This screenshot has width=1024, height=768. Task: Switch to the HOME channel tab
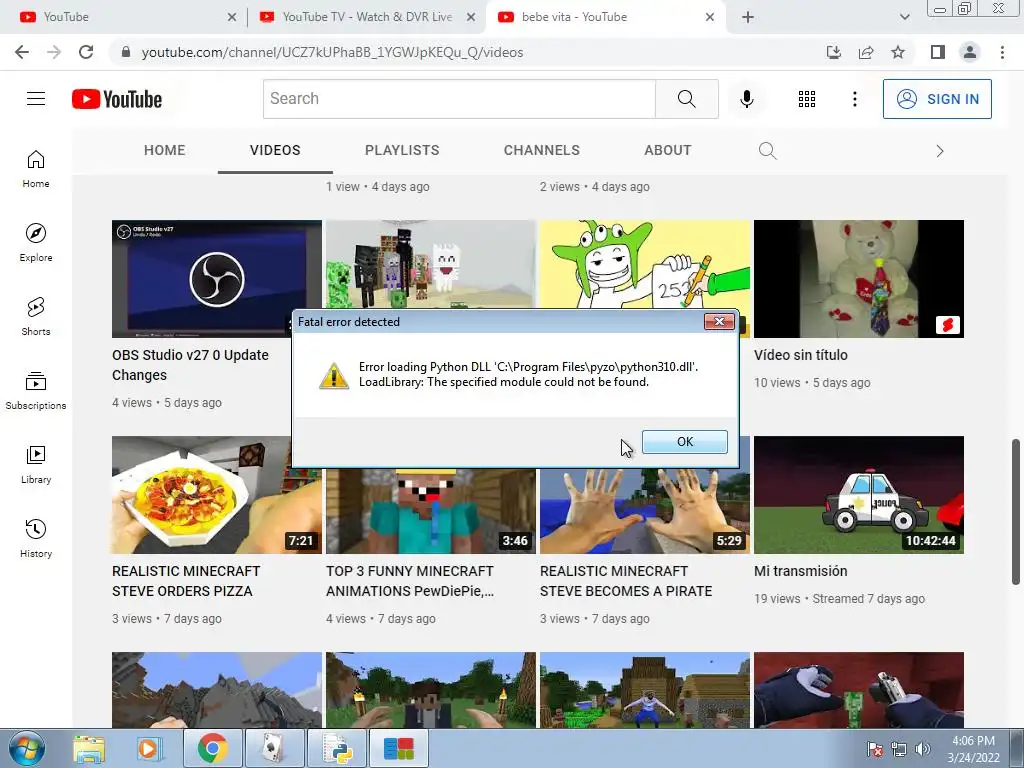pyautogui.click(x=165, y=150)
